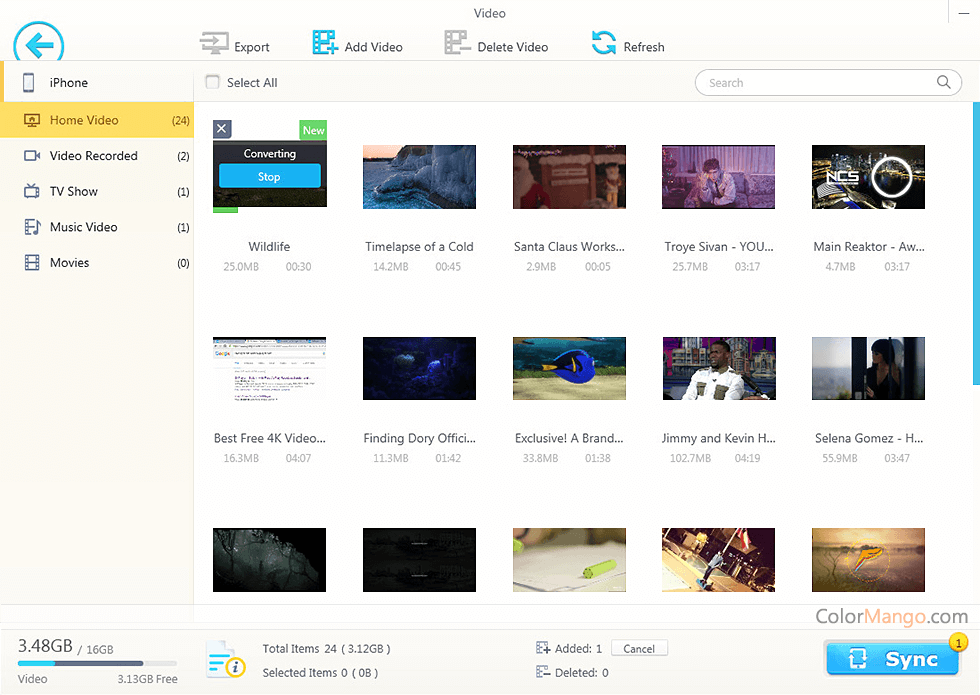Viewport: 980px width, 695px height.
Task: Select iPhone device in sidebar
Action: coord(69,83)
